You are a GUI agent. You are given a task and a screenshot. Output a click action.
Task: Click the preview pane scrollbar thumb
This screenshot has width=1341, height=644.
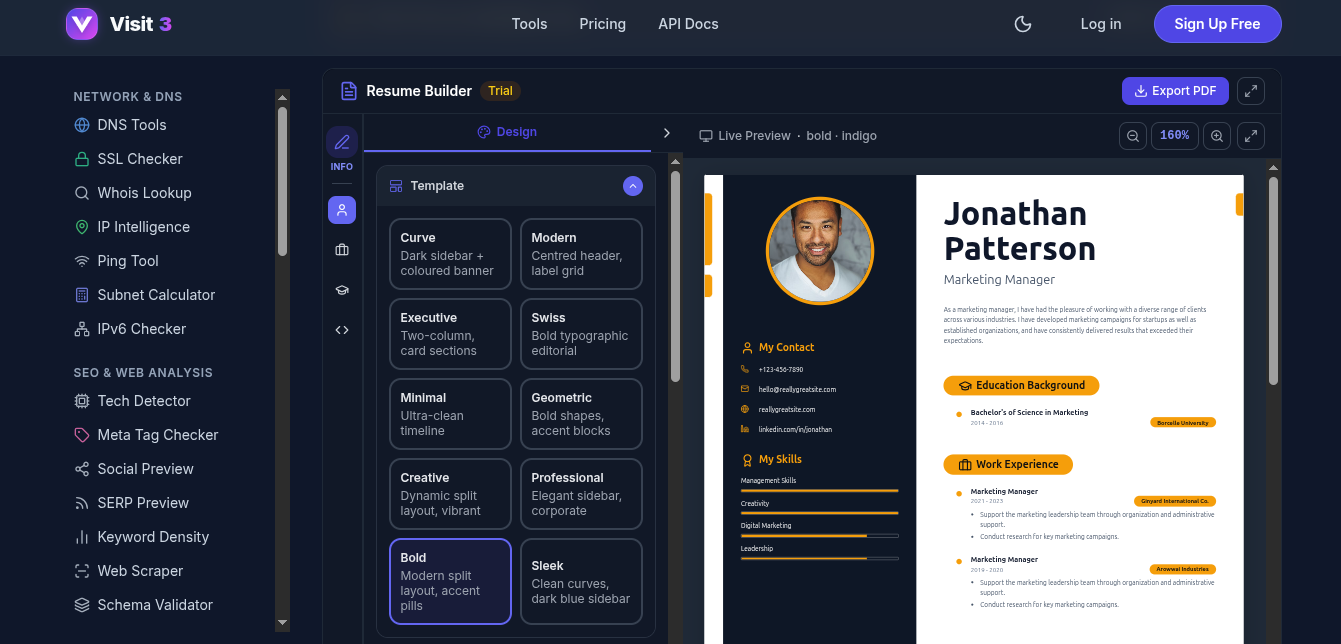pos(1273,280)
